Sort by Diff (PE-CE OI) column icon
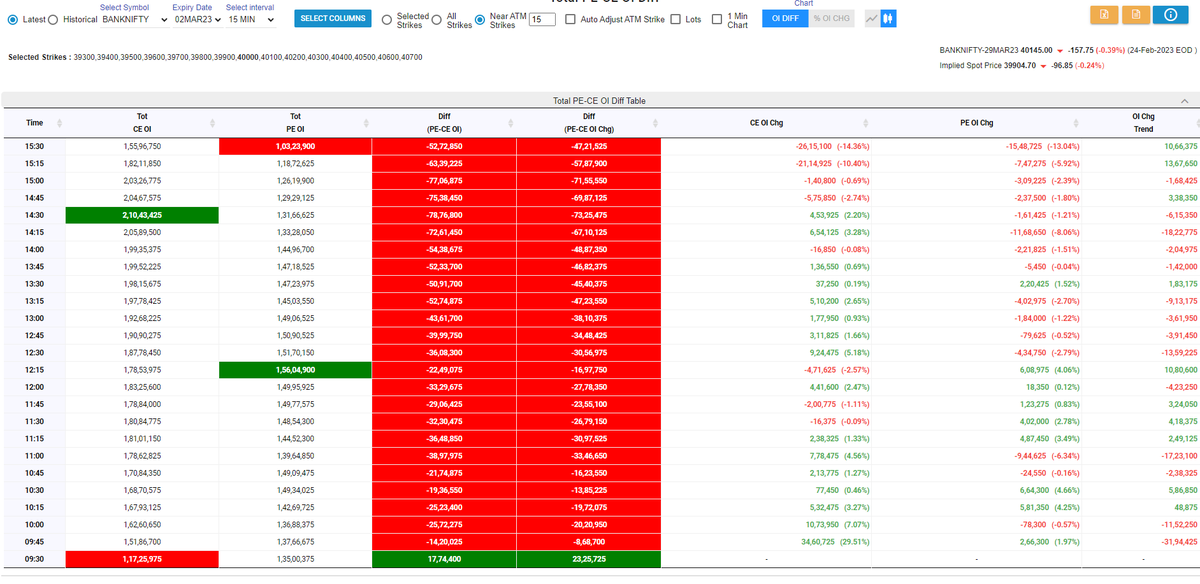This screenshot has width=1200, height=584. click(509, 123)
